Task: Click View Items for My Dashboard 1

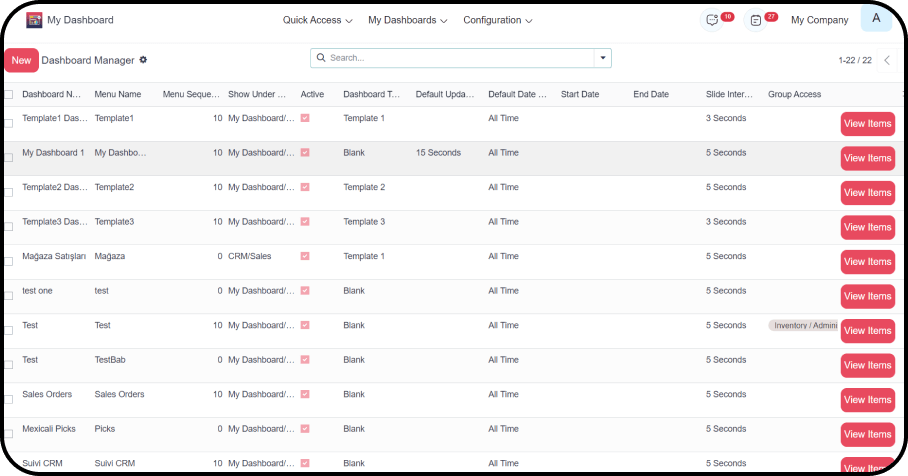Action: 867,158
